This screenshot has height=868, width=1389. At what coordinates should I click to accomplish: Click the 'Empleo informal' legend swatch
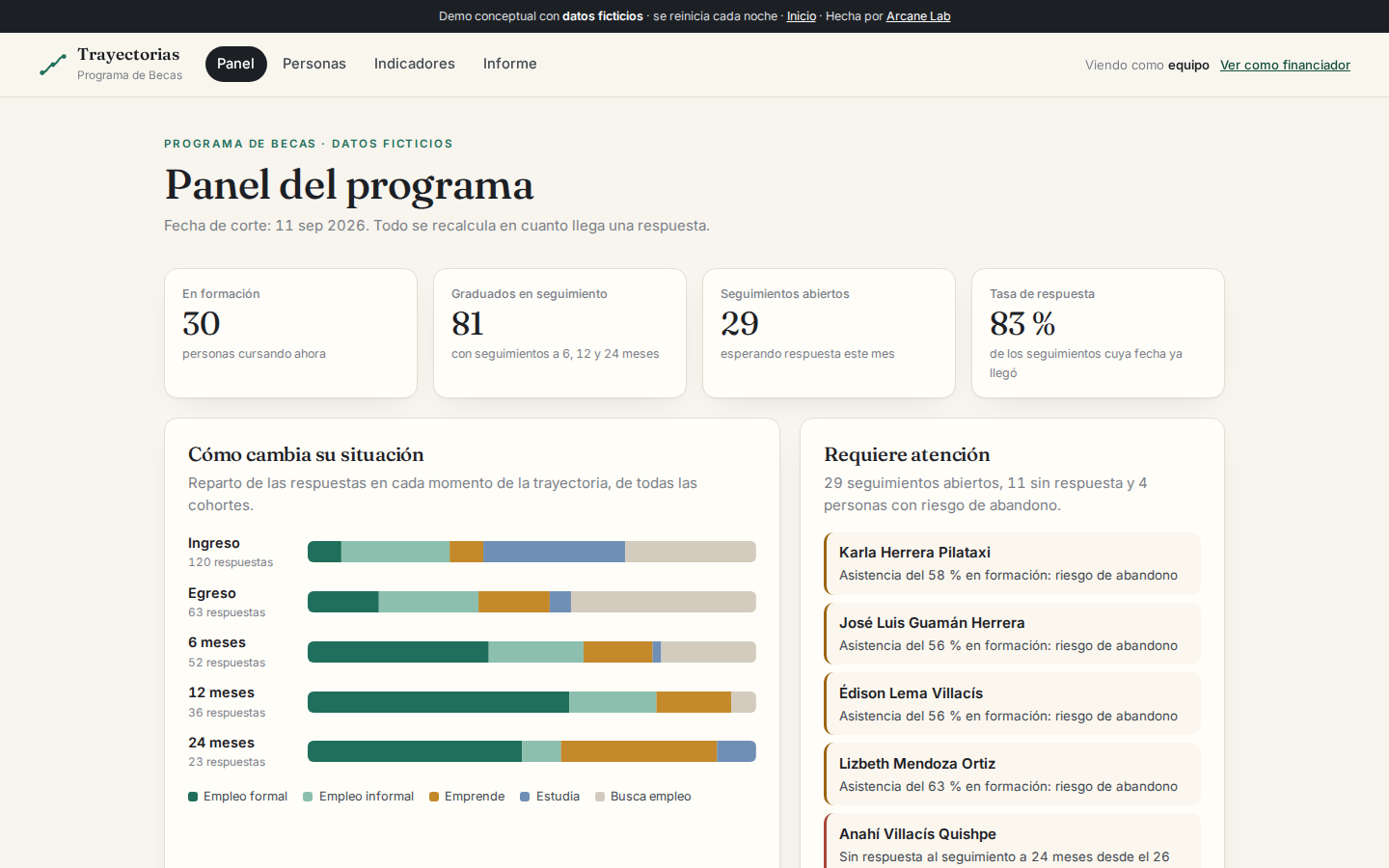tap(308, 797)
